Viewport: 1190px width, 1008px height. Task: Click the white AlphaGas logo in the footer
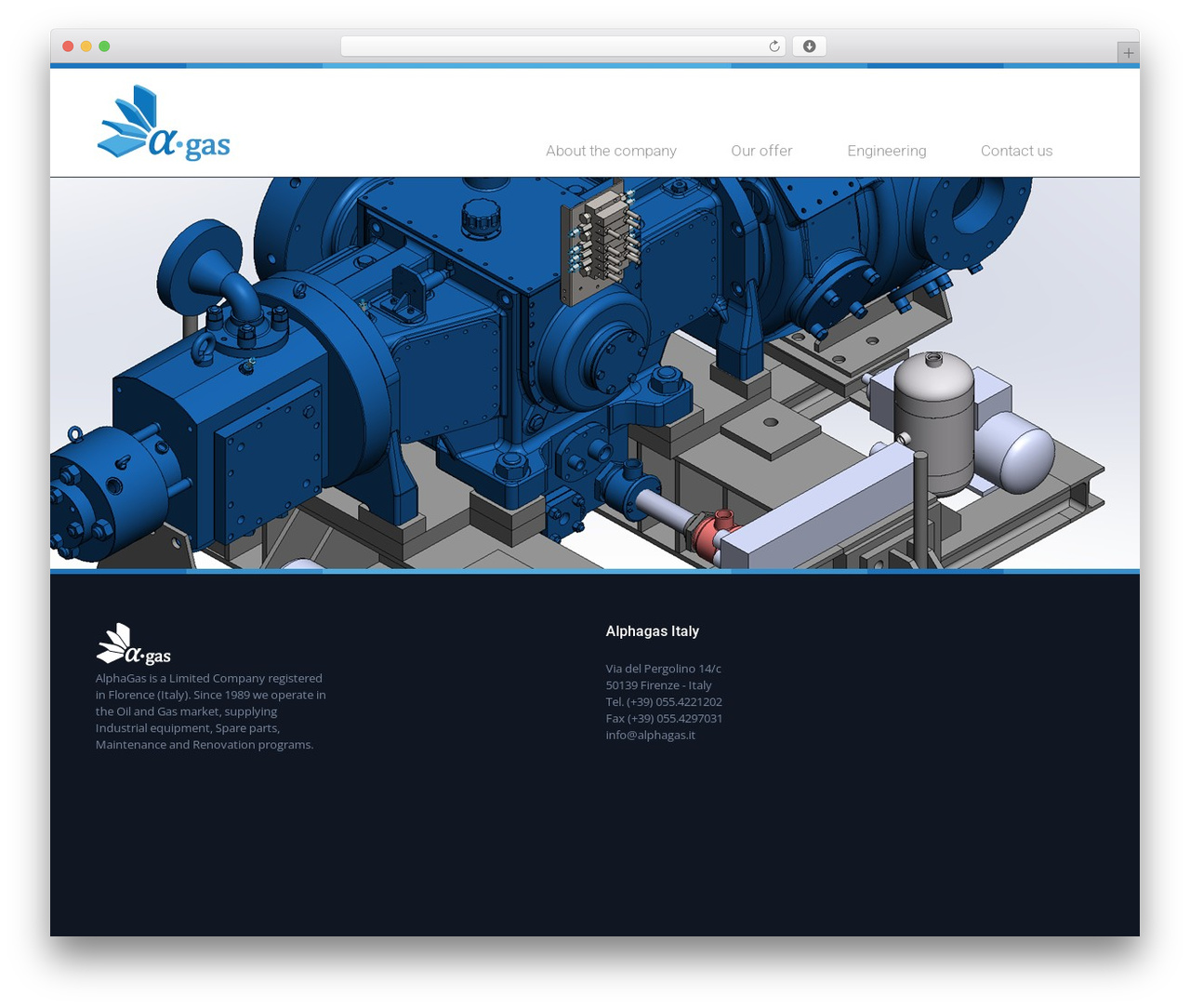click(x=134, y=644)
